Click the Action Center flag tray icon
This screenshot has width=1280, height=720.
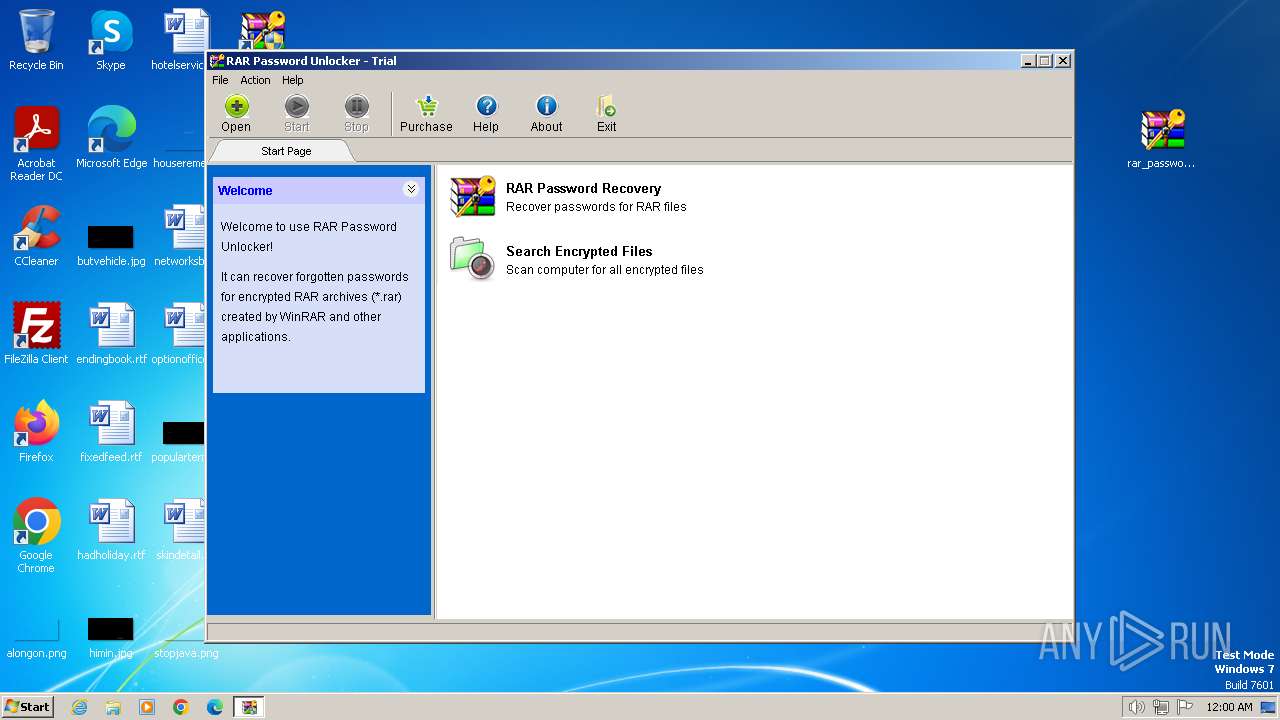pos(1185,707)
